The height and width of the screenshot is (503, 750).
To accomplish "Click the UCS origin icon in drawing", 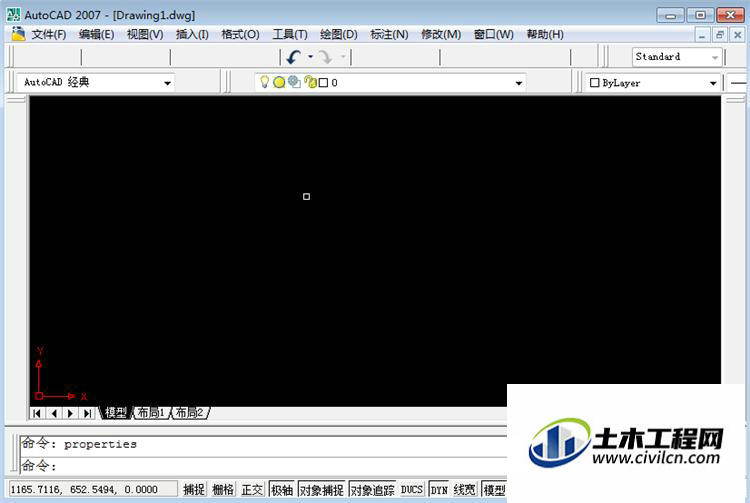I will (39, 395).
